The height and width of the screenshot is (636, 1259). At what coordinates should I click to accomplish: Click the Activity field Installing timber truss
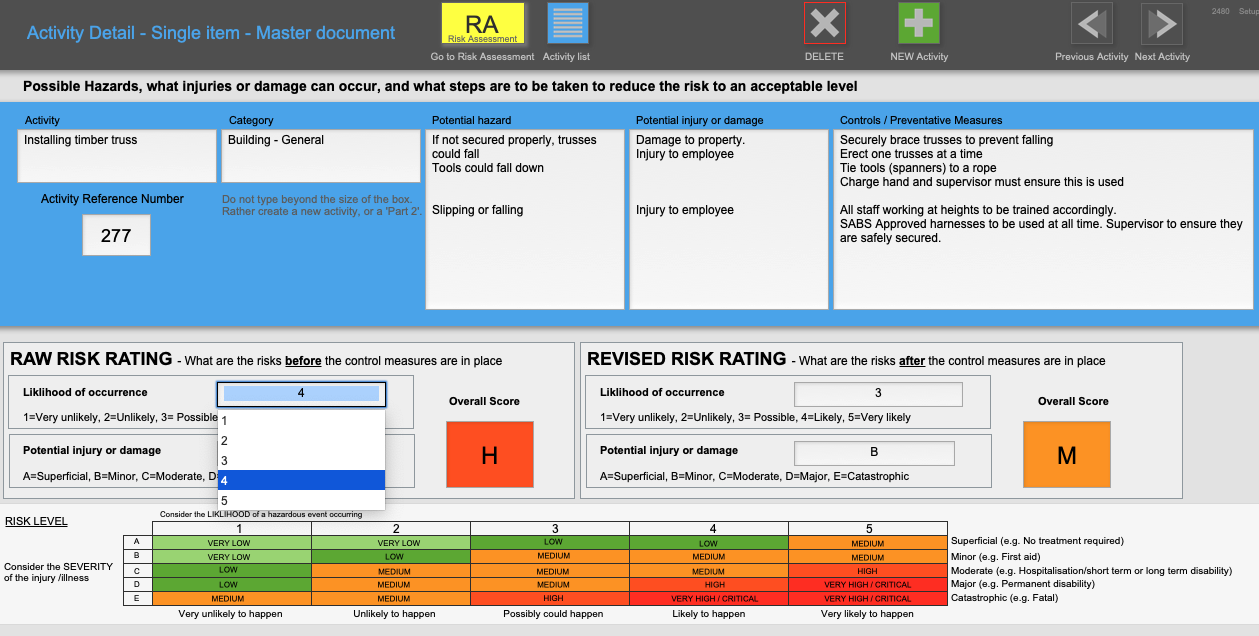click(x=117, y=156)
